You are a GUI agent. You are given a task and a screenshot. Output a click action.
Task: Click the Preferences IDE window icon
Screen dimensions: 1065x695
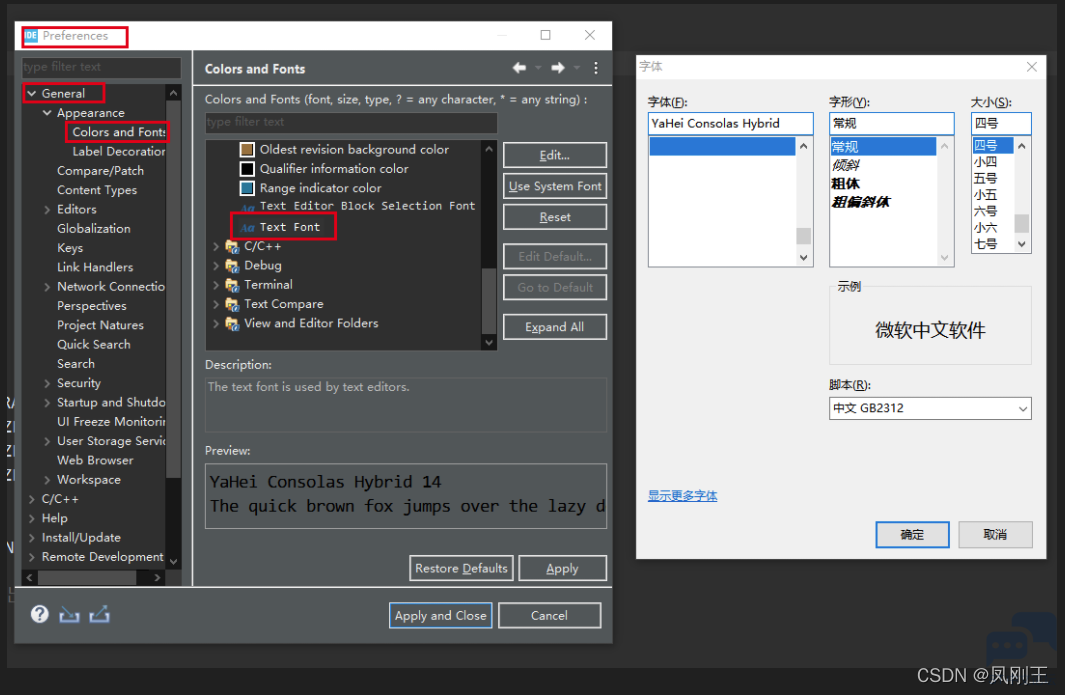[x=31, y=35]
